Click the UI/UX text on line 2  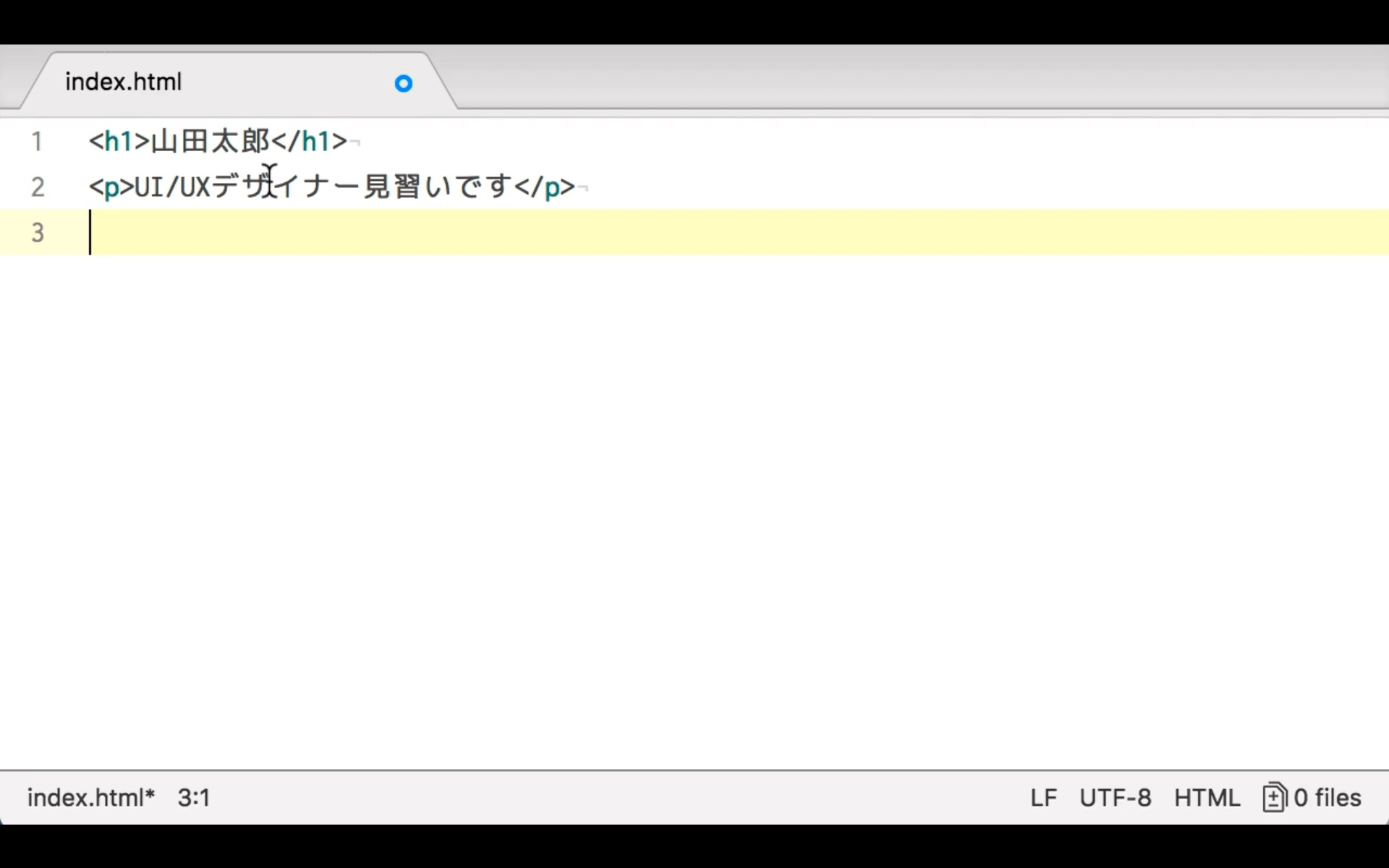pyautogui.click(x=172, y=187)
